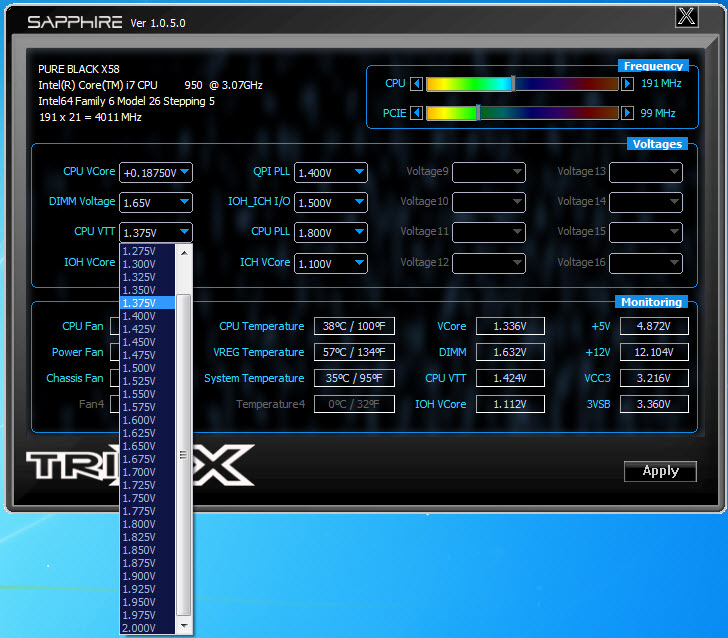Click the PURE BLACK X58 board name
Screen dimensions: 728x638
tap(79, 69)
